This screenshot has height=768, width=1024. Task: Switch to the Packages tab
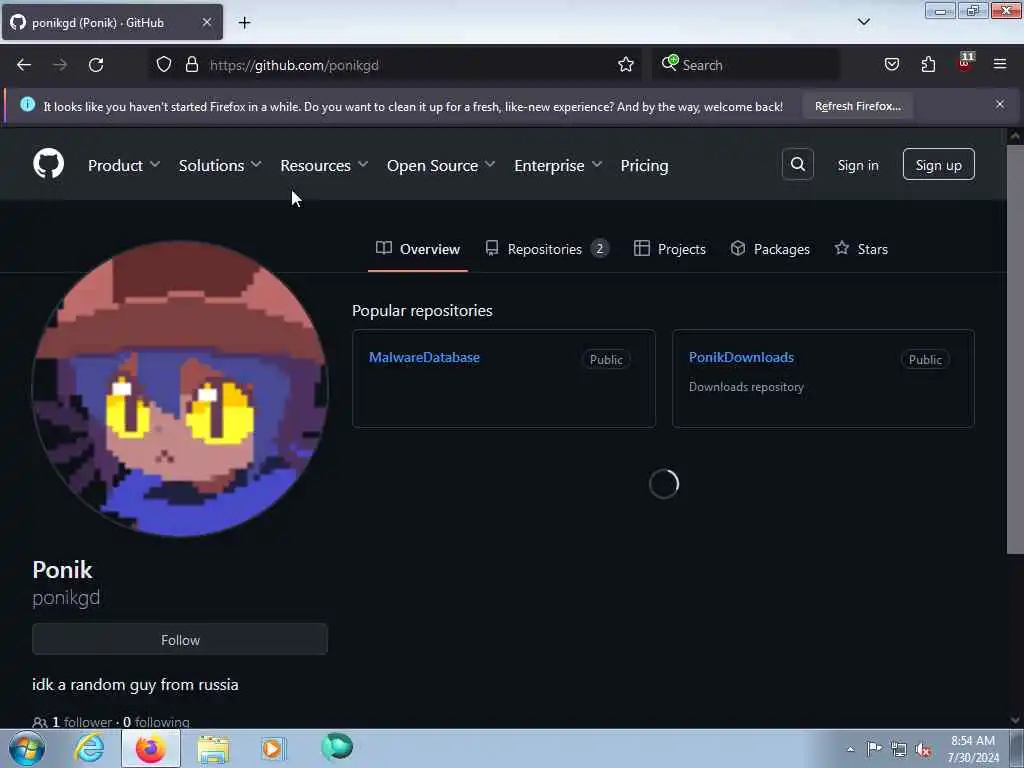[770, 249]
